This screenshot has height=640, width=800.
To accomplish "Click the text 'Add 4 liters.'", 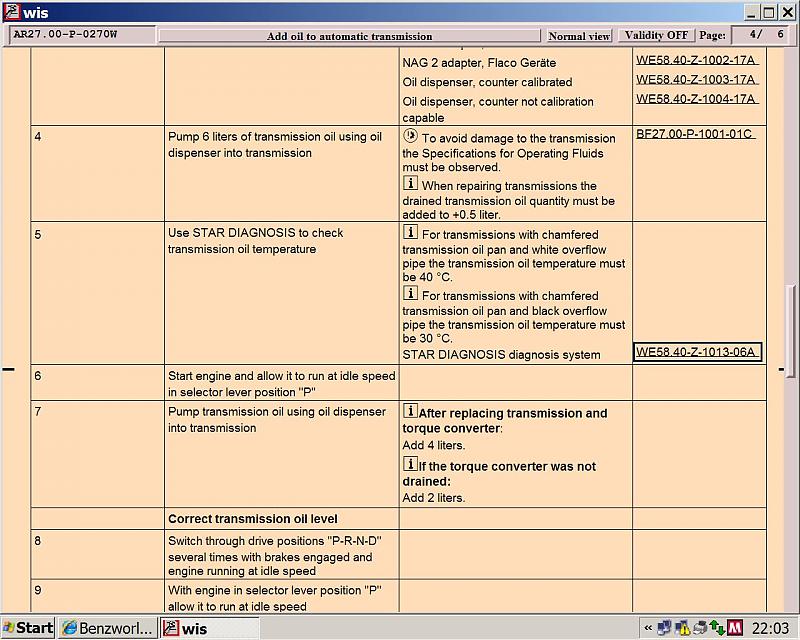I will point(434,445).
